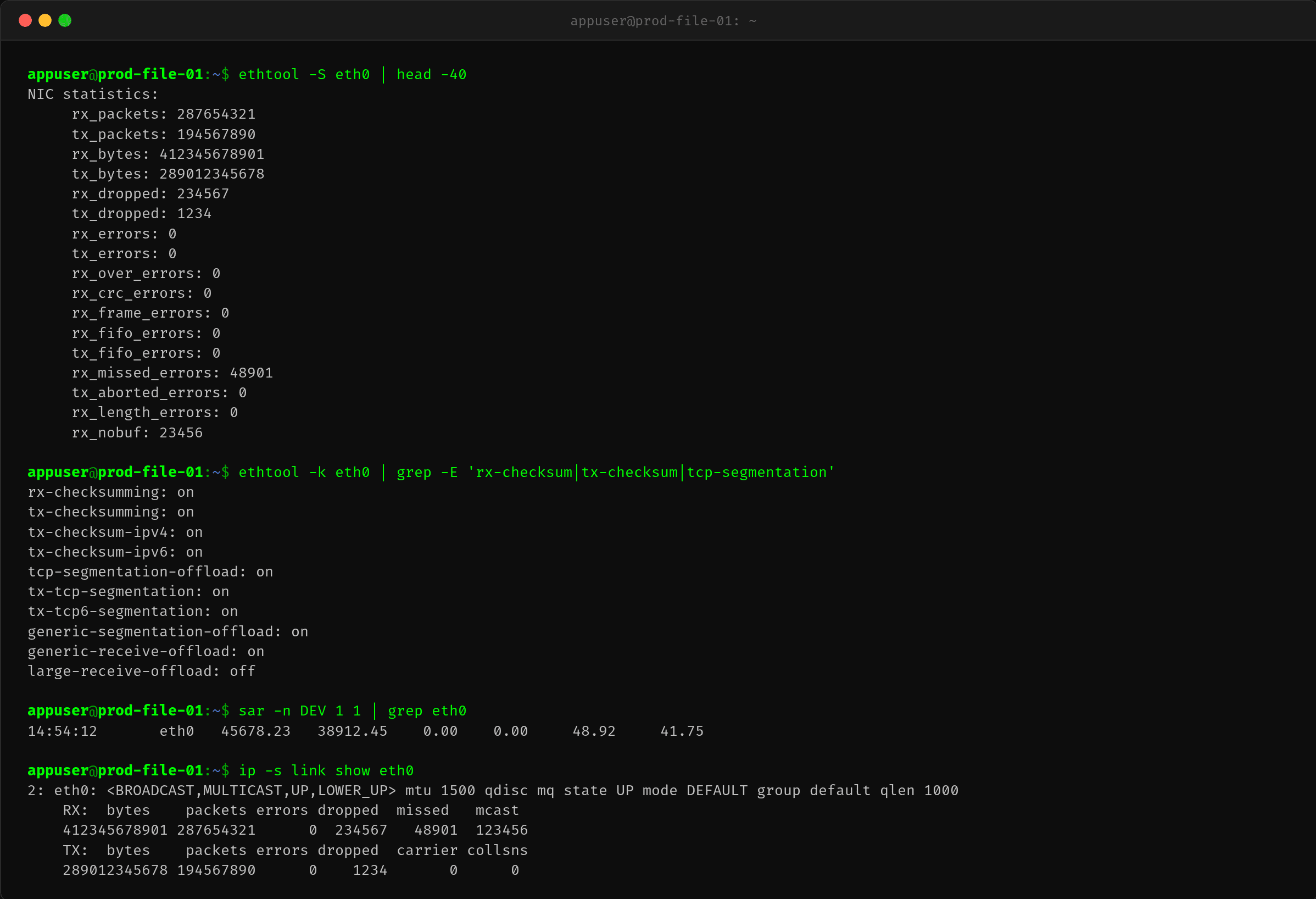
Task: Click the 'tx_dropped: 1234' statistic
Action: tap(142, 213)
